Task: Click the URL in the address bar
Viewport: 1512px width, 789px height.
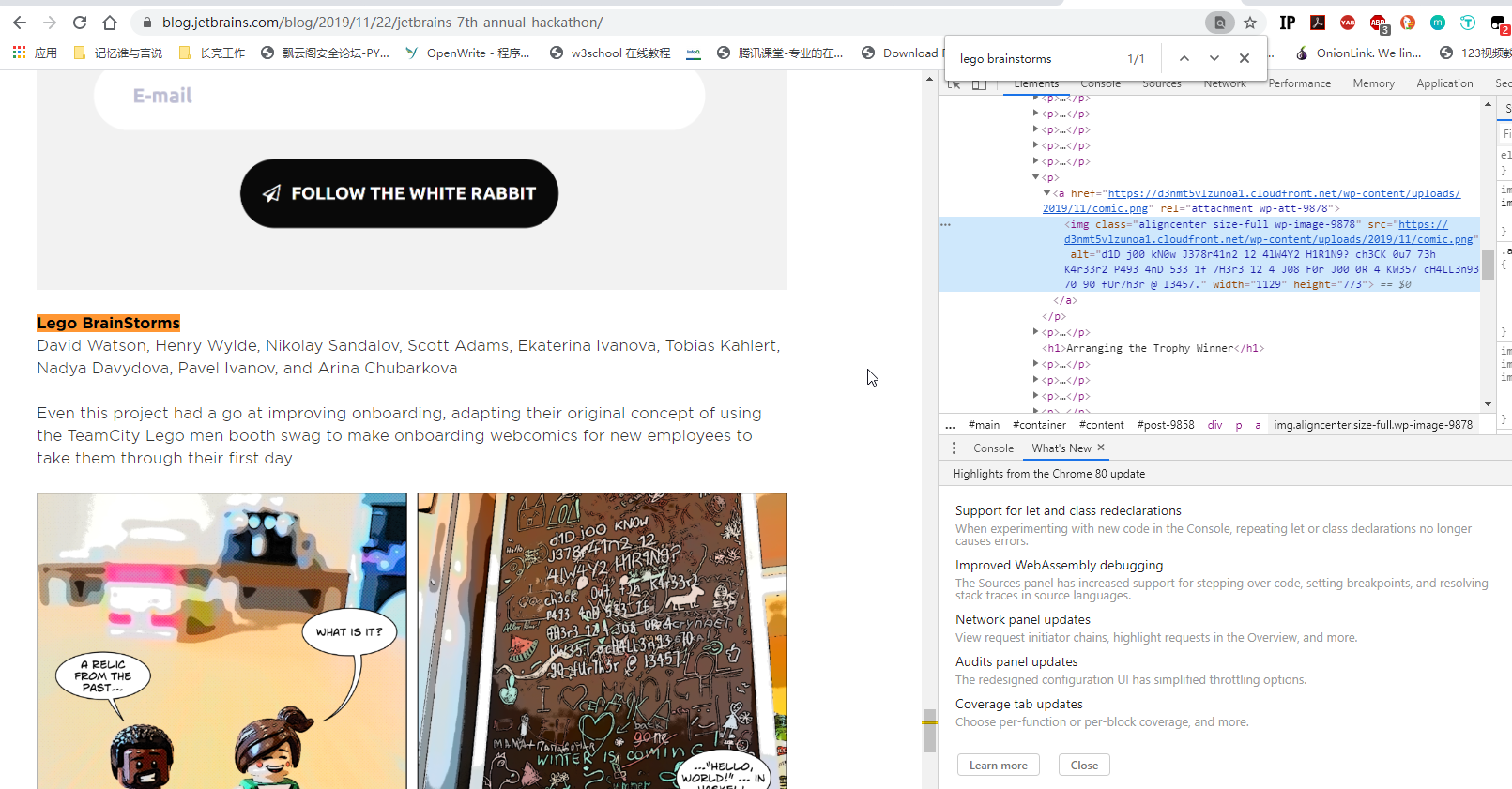Action: 382,23
